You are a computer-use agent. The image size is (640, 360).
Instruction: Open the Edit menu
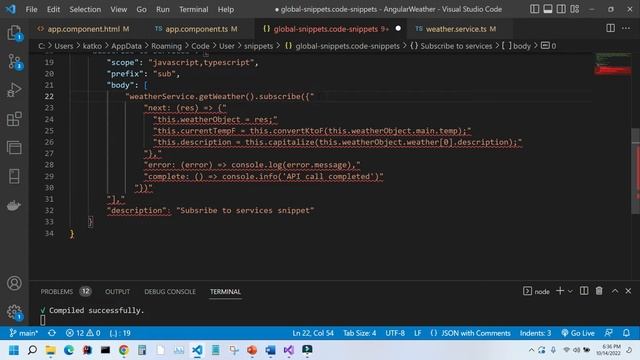[x=53, y=9]
